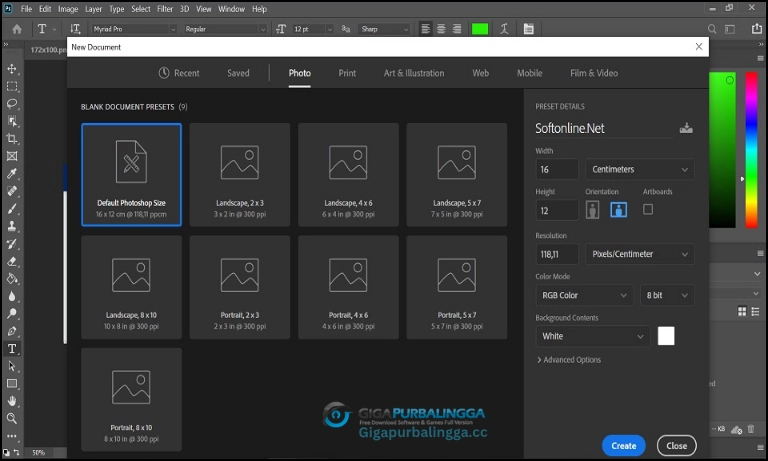Choose portrait orientation button
Screen dimensions: 768x461
point(593,210)
